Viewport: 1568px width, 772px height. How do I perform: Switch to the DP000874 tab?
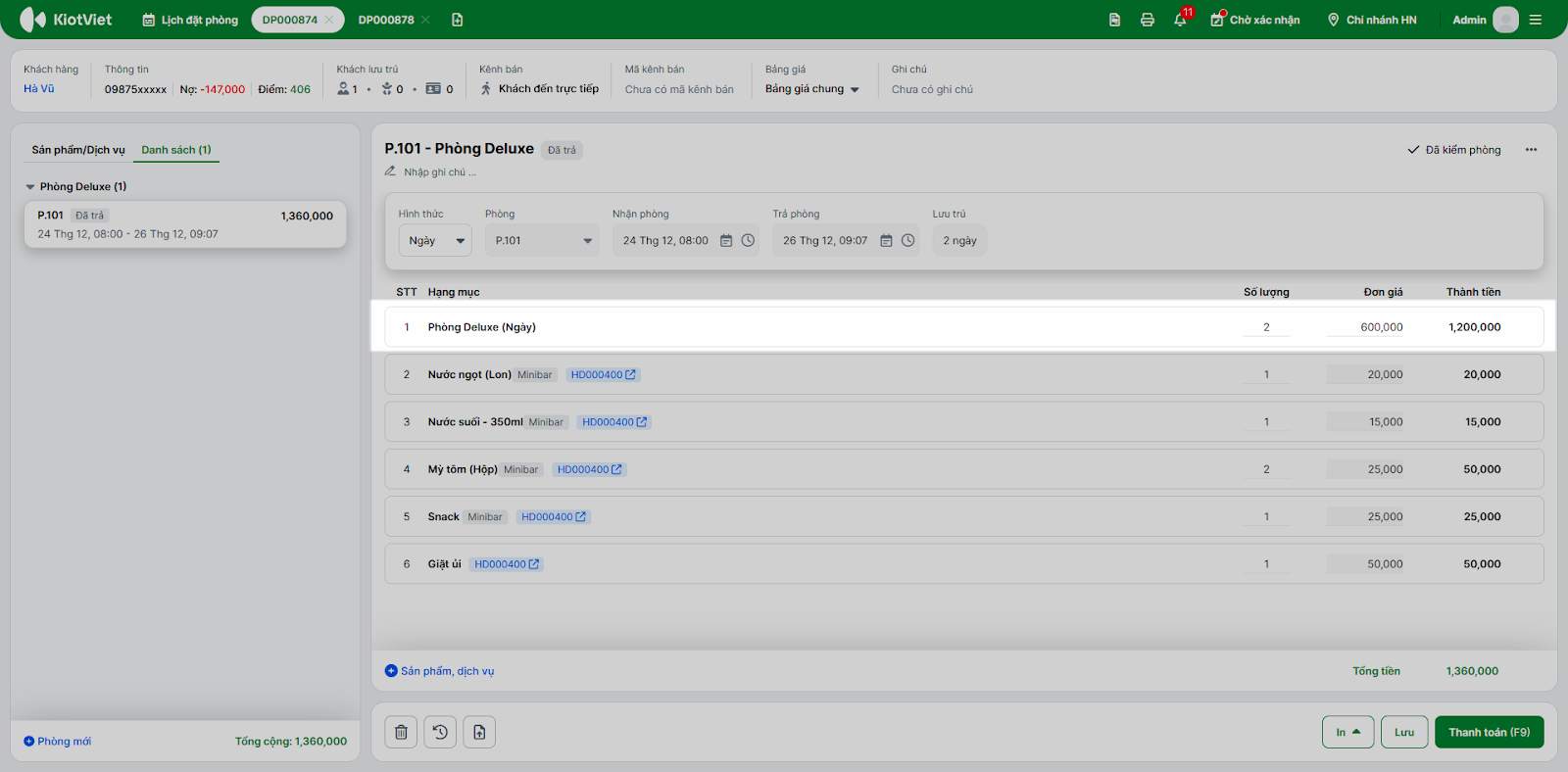click(x=289, y=20)
